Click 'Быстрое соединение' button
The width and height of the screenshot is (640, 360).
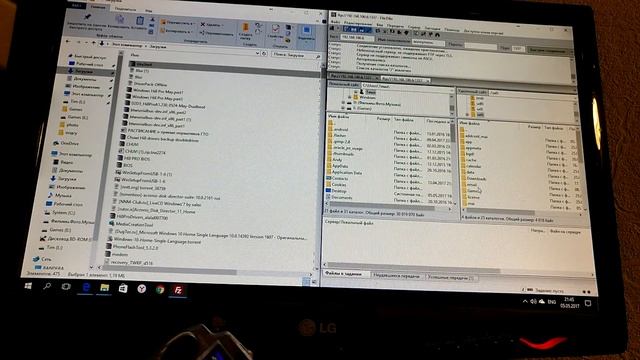[547, 51]
